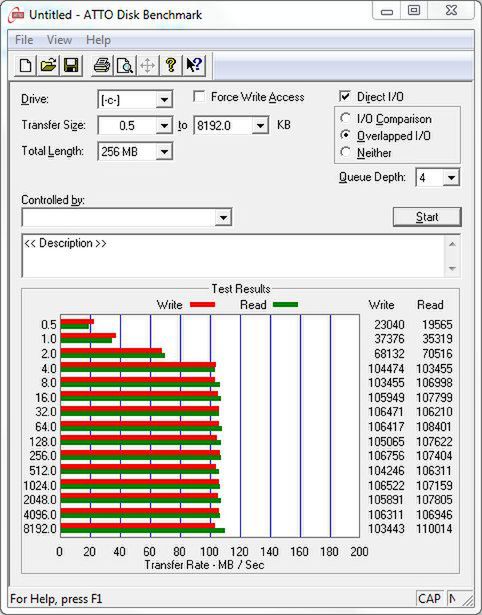Activate context help arrow-question icon
Viewport: 482px width, 615px height.
[194, 65]
